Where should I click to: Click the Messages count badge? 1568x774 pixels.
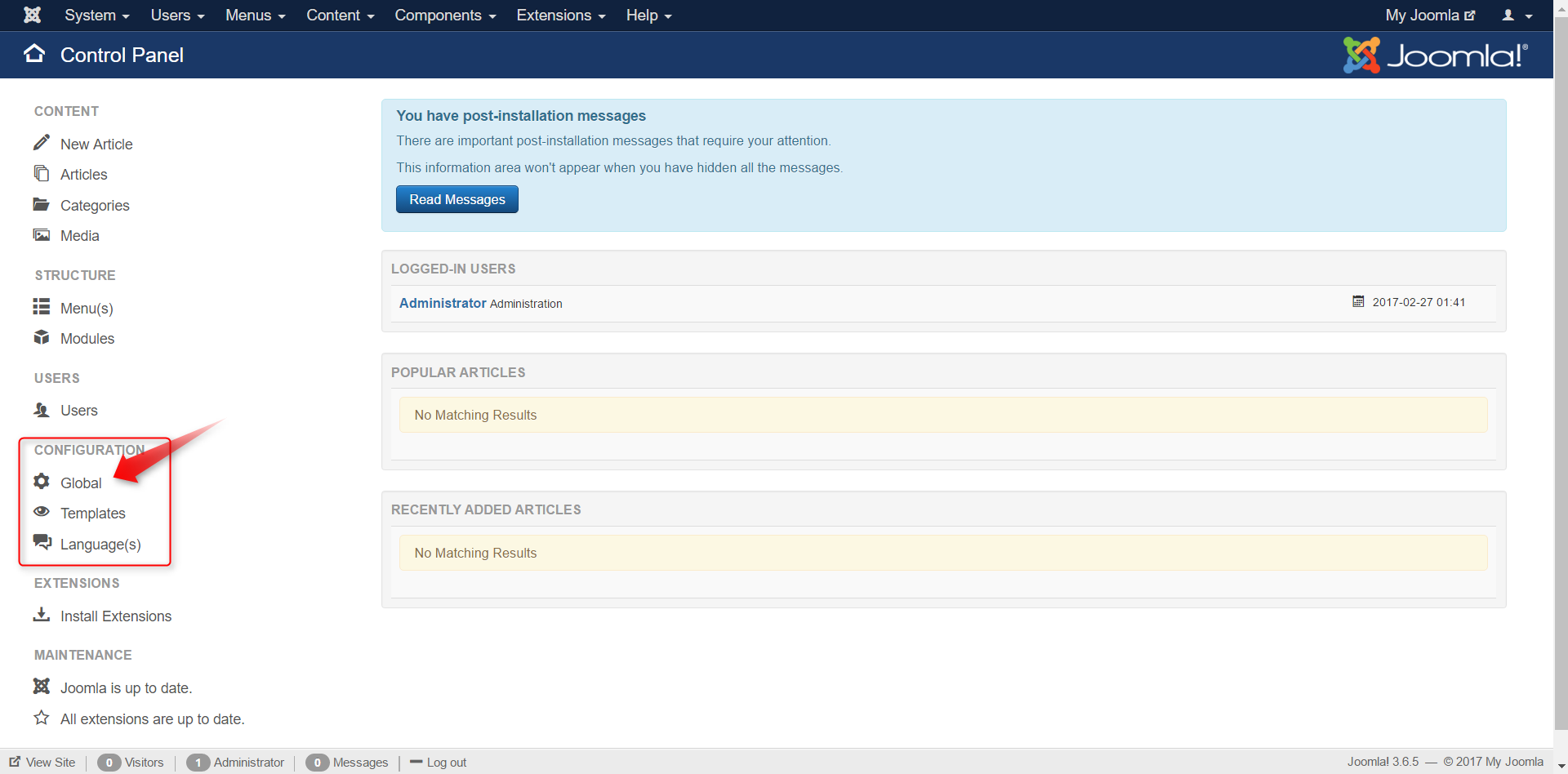(317, 763)
